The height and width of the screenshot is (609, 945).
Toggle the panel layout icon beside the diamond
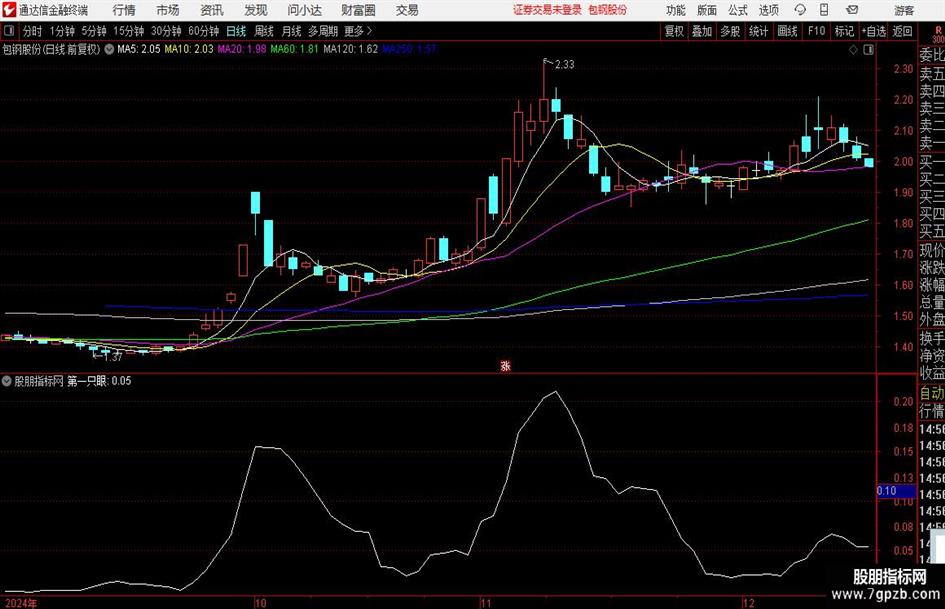(868, 50)
